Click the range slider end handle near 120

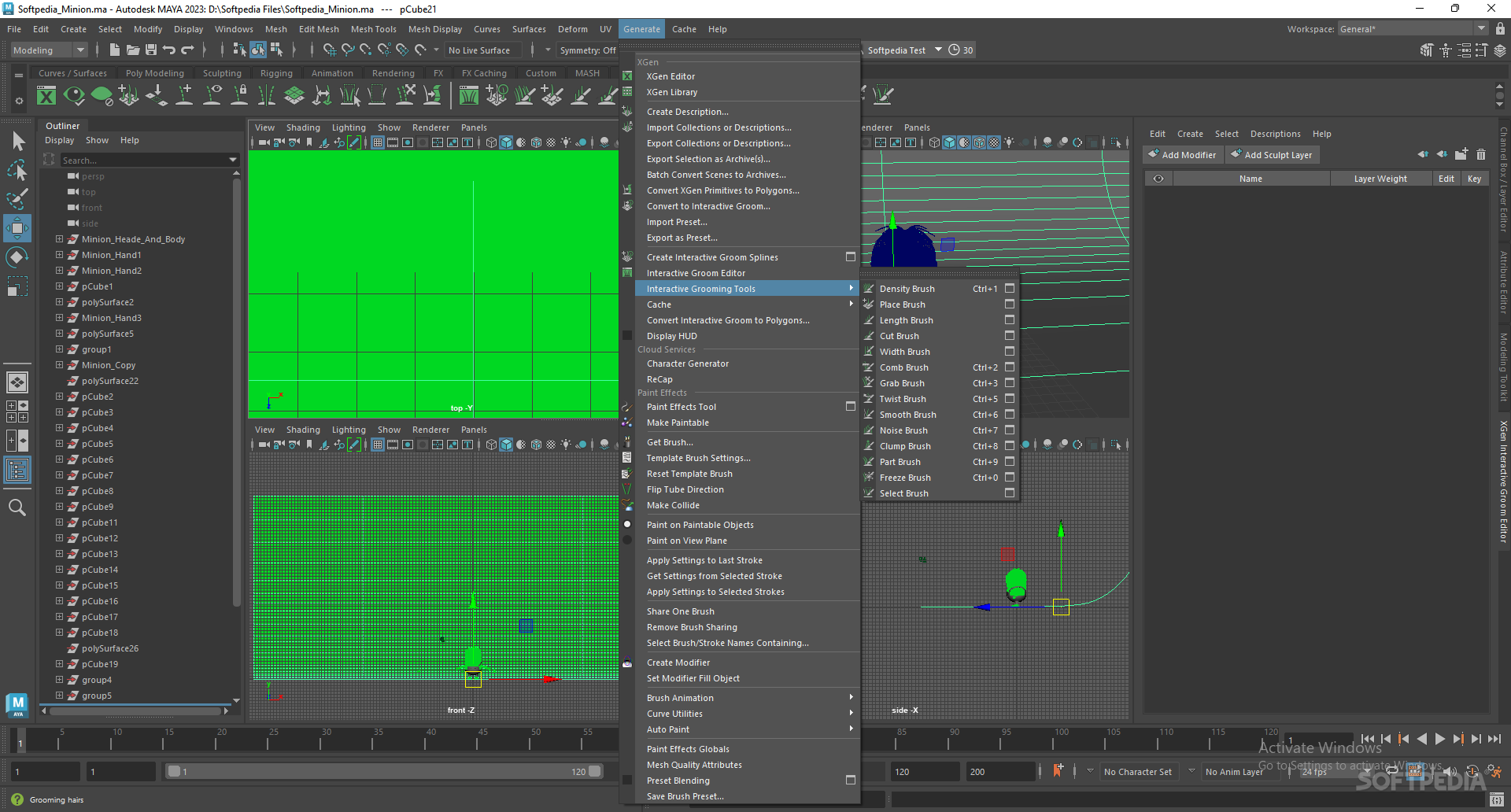[x=595, y=772]
